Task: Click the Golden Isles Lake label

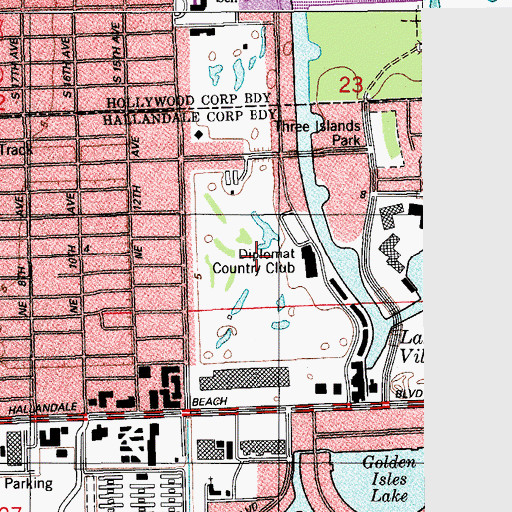Action: tap(389, 480)
